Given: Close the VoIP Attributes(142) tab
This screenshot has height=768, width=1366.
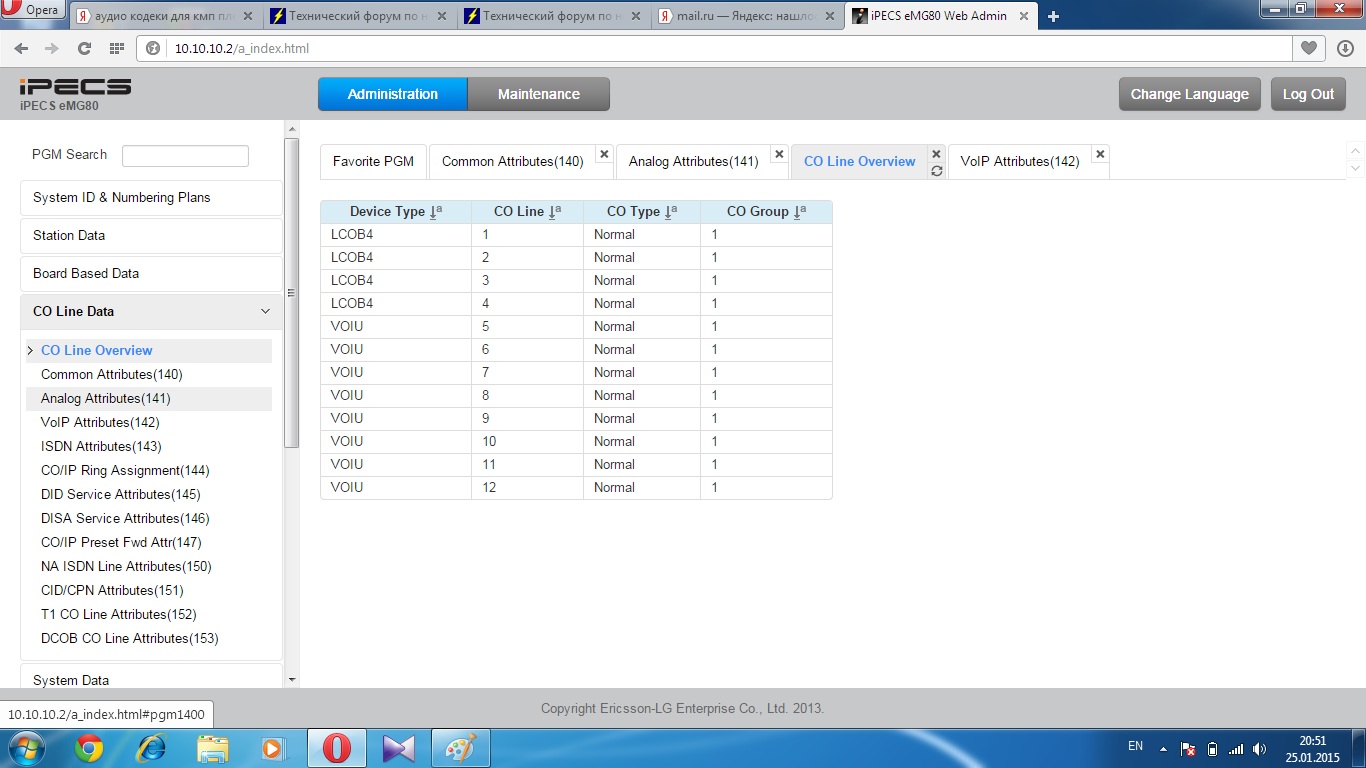Looking at the screenshot, I should pos(1100,154).
